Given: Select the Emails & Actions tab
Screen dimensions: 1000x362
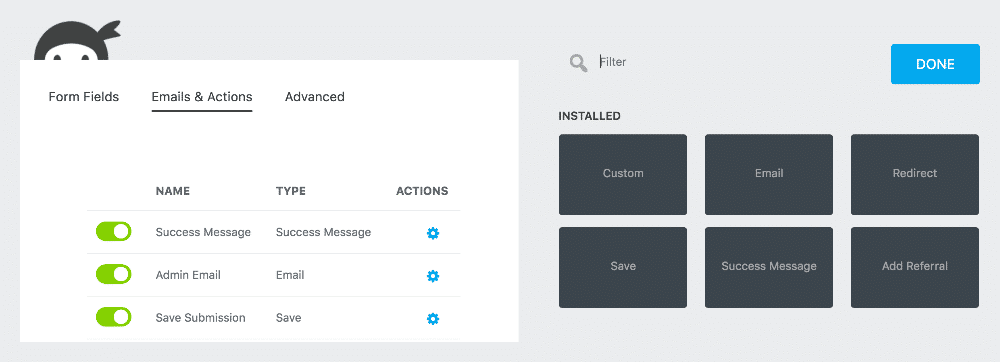Looking at the screenshot, I should [202, 97].
